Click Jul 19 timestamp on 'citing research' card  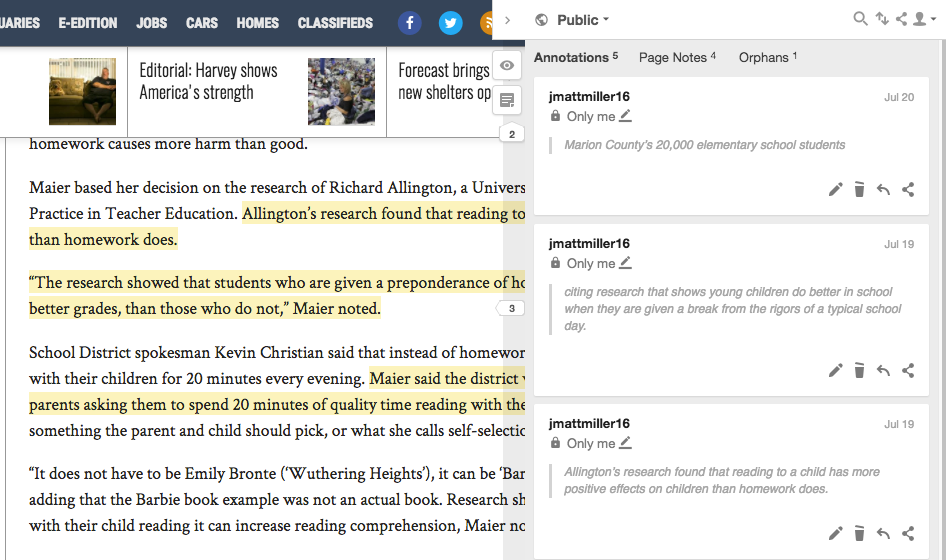(x=899, y=244)
